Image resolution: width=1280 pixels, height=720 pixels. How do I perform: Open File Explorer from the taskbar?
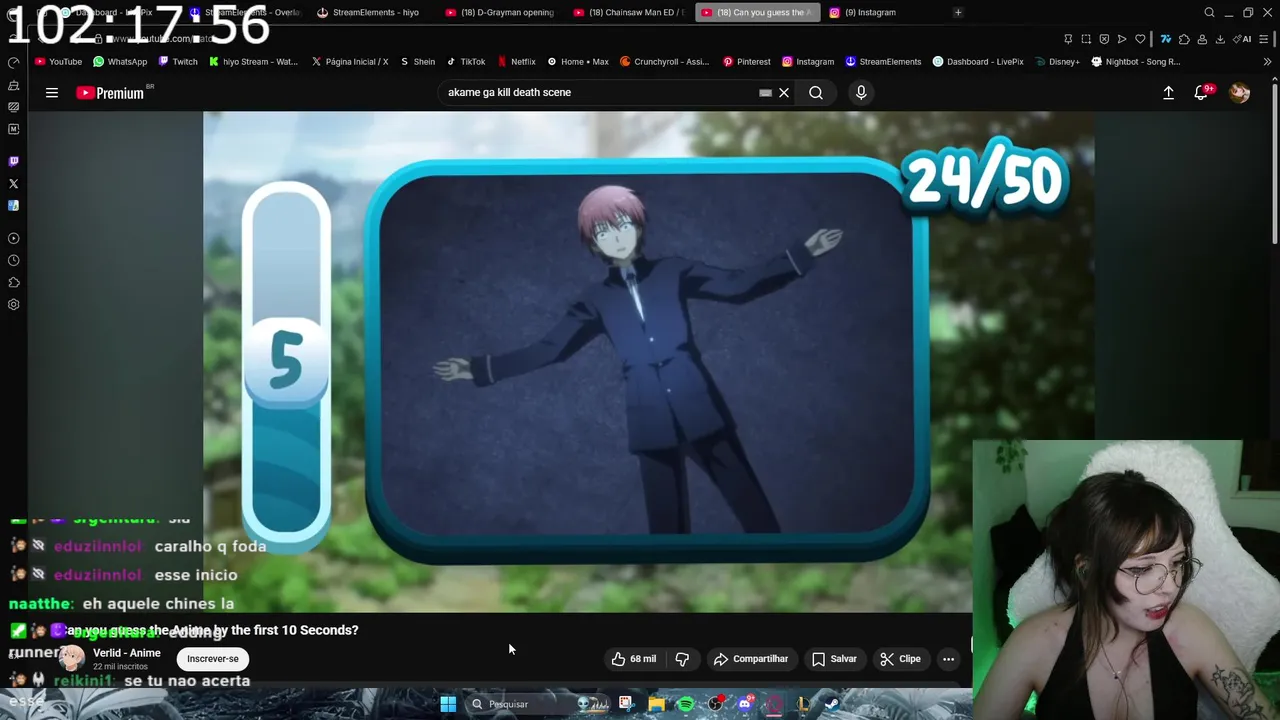656,704
